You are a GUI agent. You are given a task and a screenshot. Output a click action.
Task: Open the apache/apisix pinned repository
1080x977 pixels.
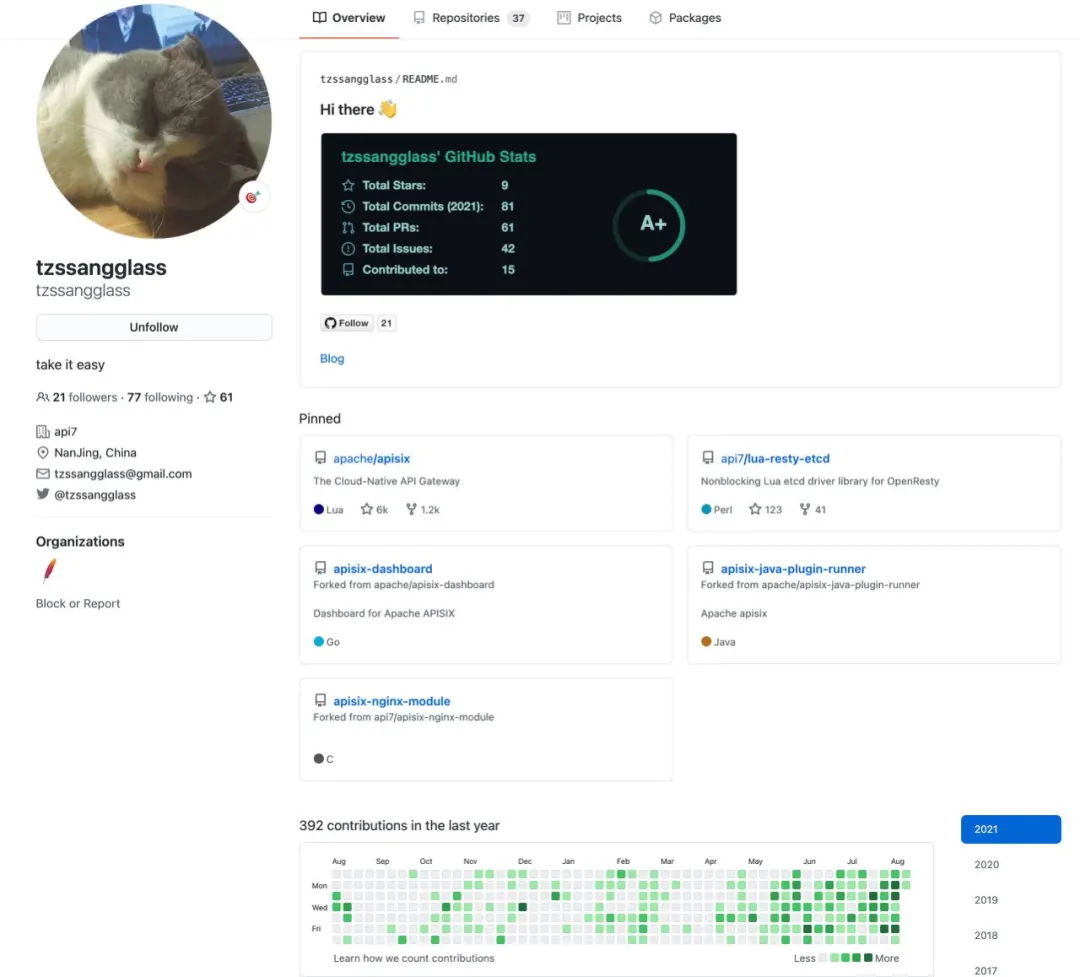371,459
